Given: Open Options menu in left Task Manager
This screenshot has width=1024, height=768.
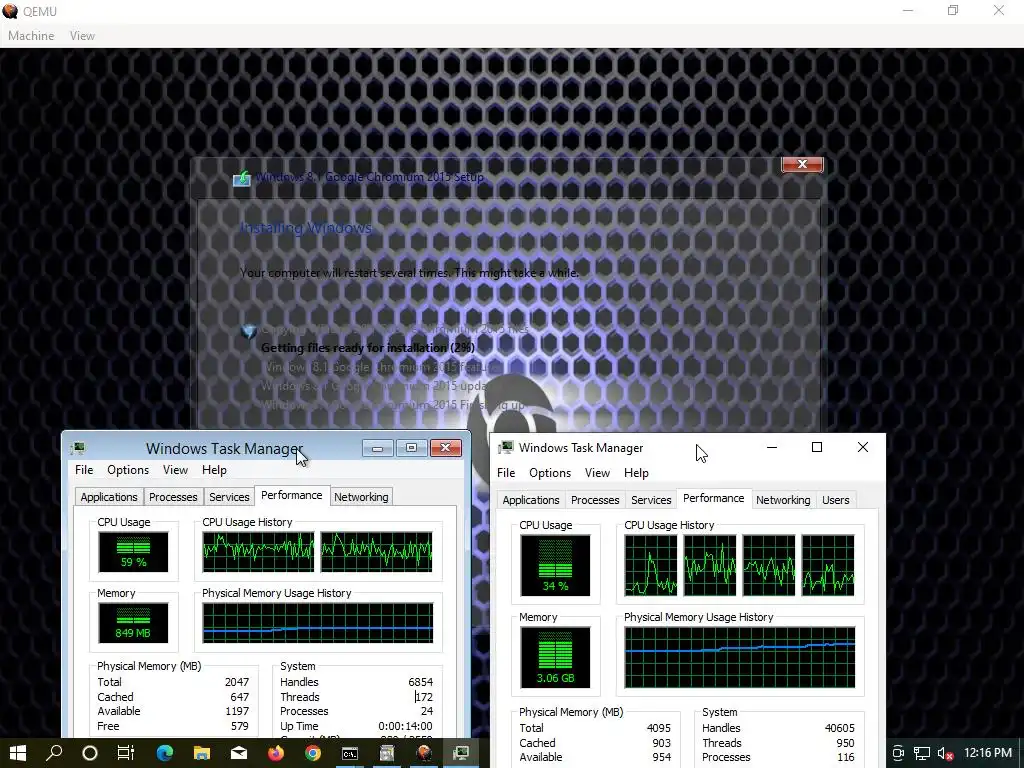Looking at the screenshot, I should pyautogui.click(x=128, y=470).
